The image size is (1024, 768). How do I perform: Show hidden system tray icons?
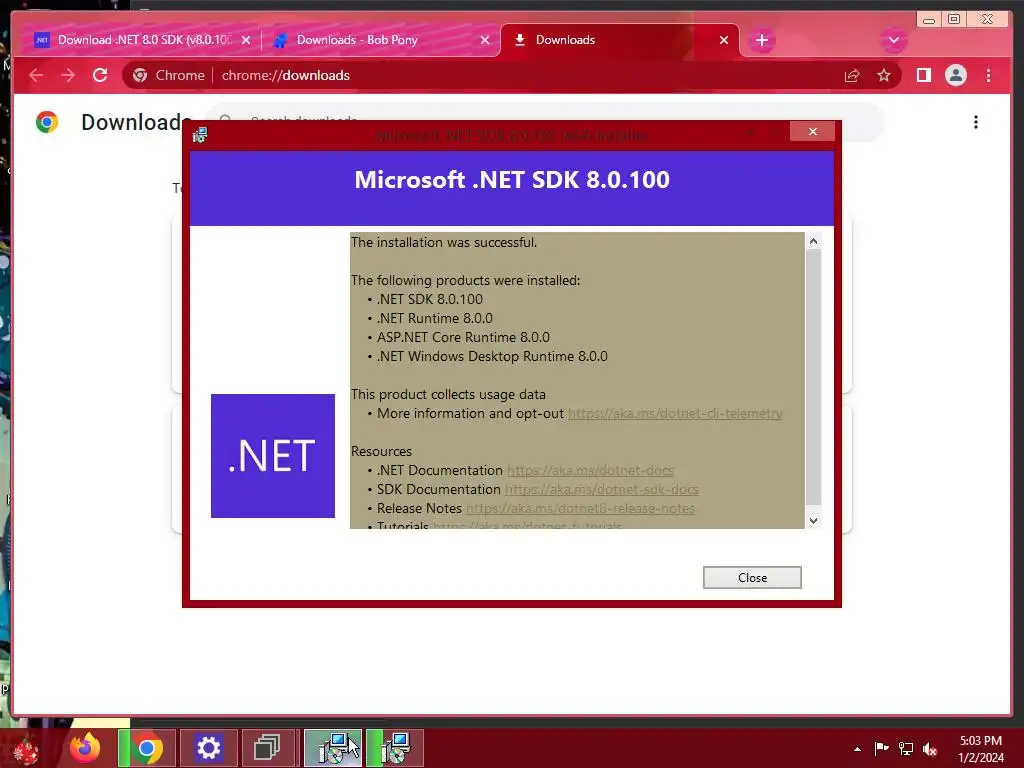click(857, 749)
